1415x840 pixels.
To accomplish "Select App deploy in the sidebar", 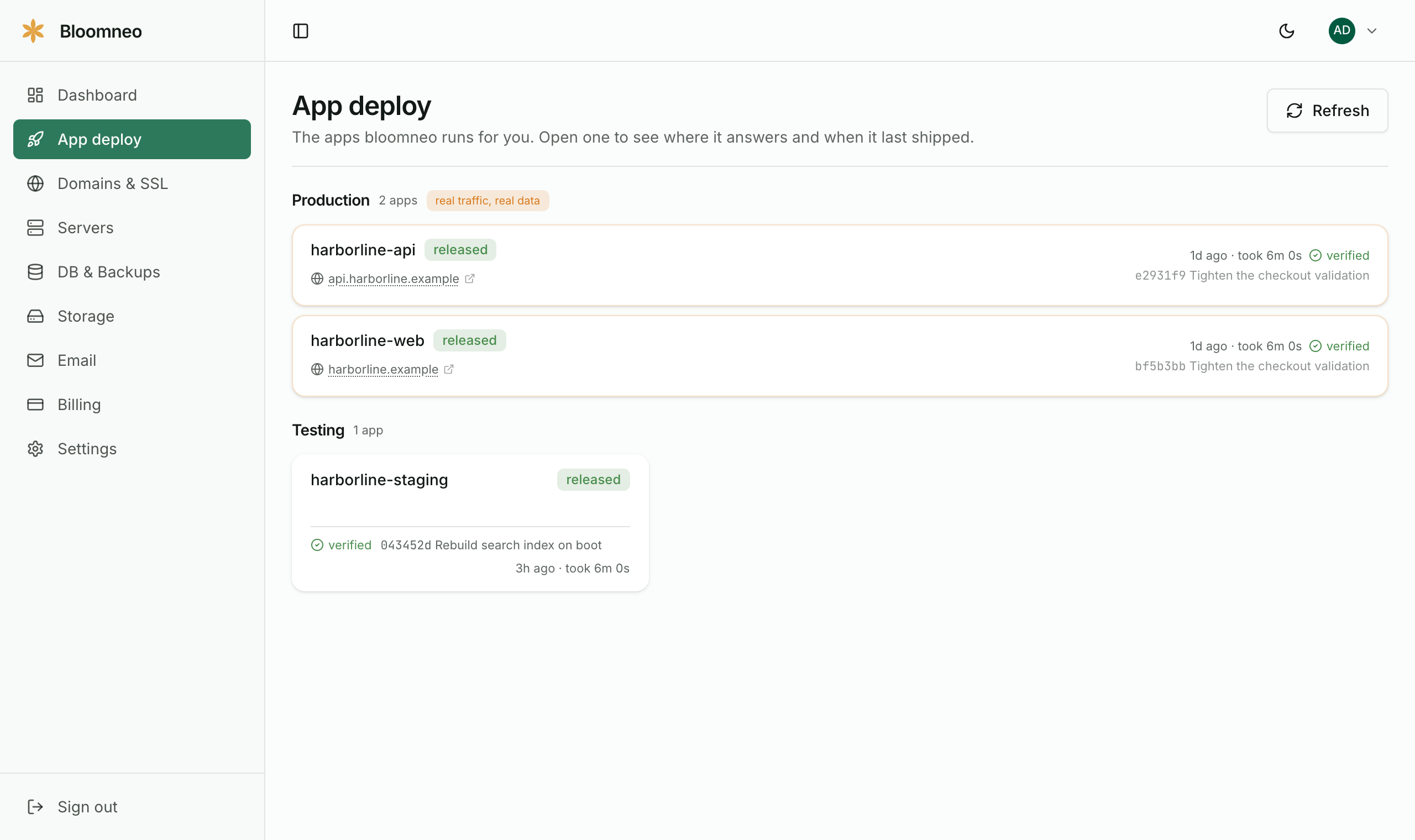I will tap(132, 139).
